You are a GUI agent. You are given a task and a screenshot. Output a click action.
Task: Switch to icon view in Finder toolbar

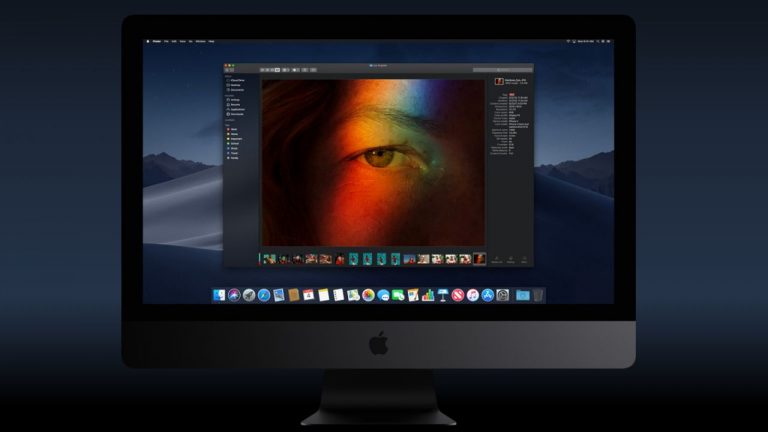coord(263,70)
